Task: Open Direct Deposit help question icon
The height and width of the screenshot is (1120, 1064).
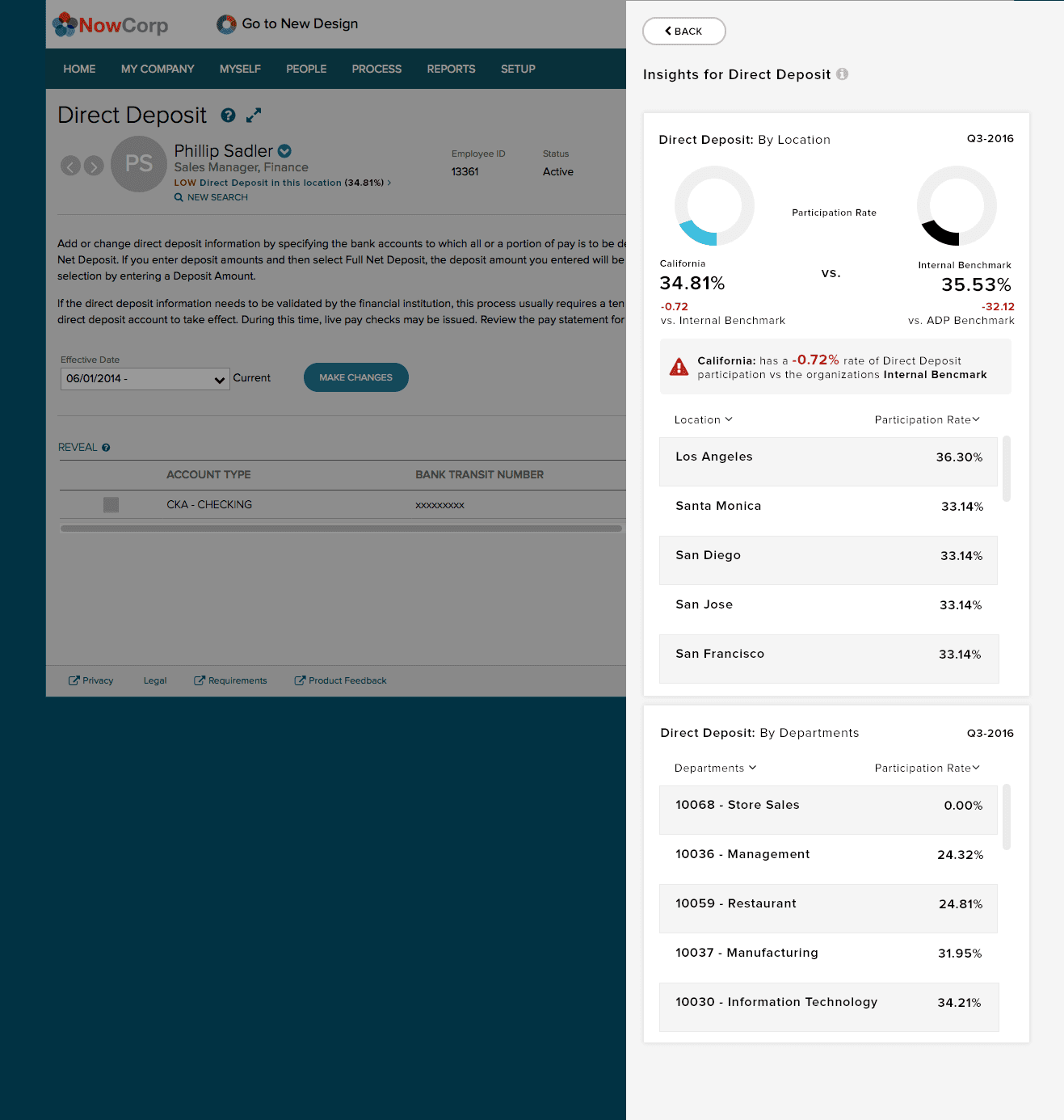Action: (229, 116)
